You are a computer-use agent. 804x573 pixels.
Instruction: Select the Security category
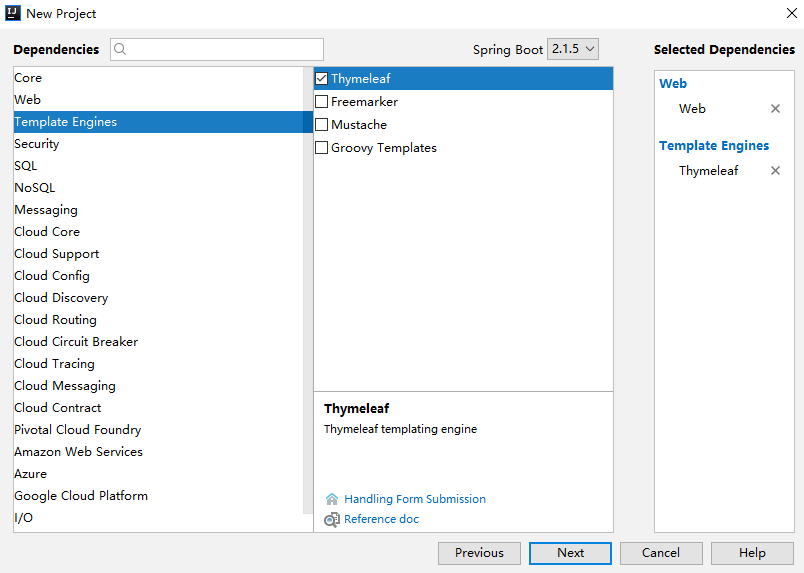37,144
